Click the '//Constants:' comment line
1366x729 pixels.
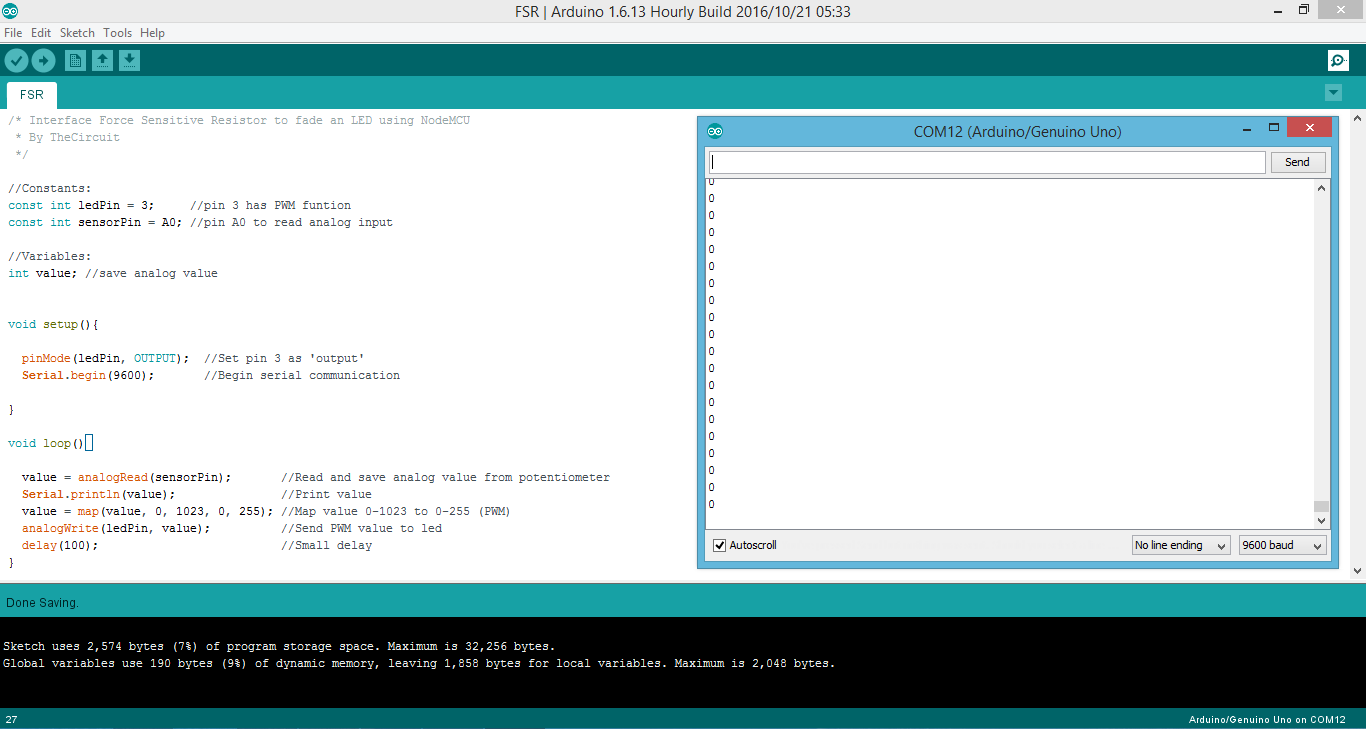click(49, 188)
